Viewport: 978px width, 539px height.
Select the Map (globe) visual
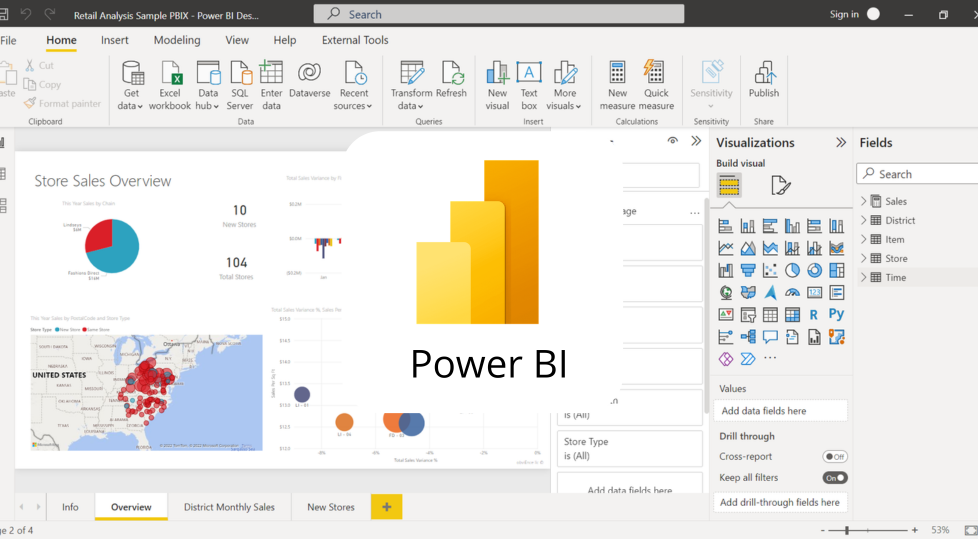click(x=725, y=293)
